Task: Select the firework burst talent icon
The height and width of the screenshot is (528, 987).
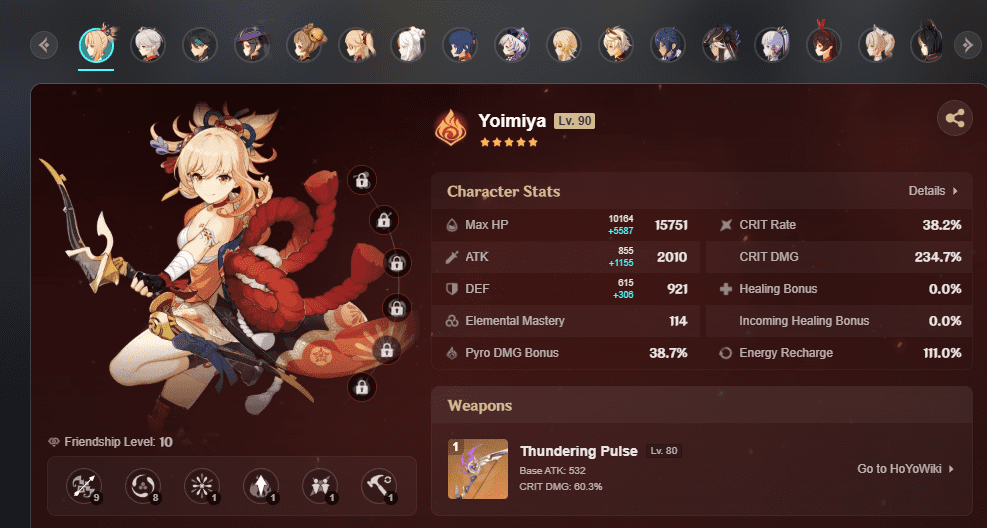Action: 202,486
